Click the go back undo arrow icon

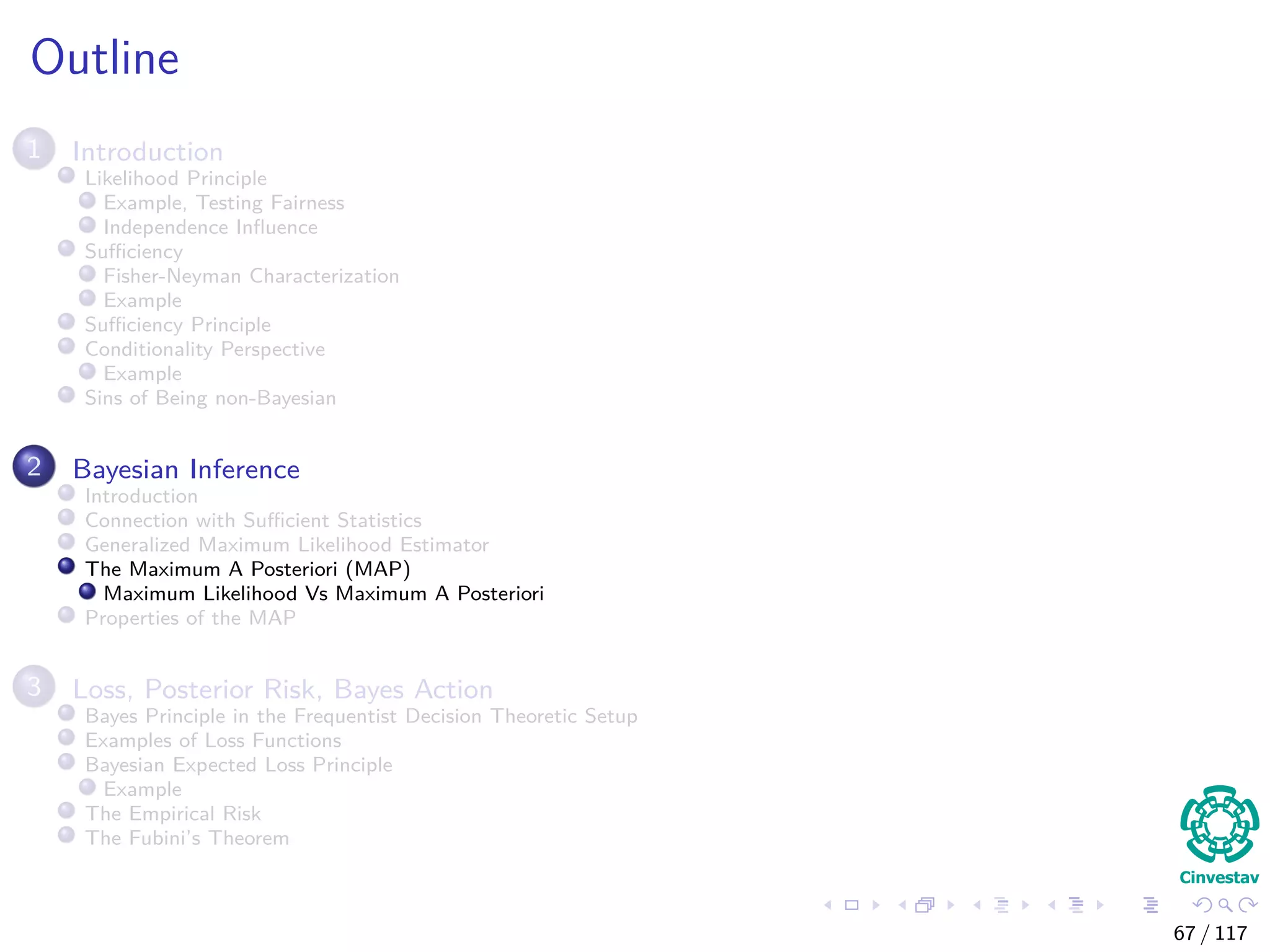(1202, 906)
